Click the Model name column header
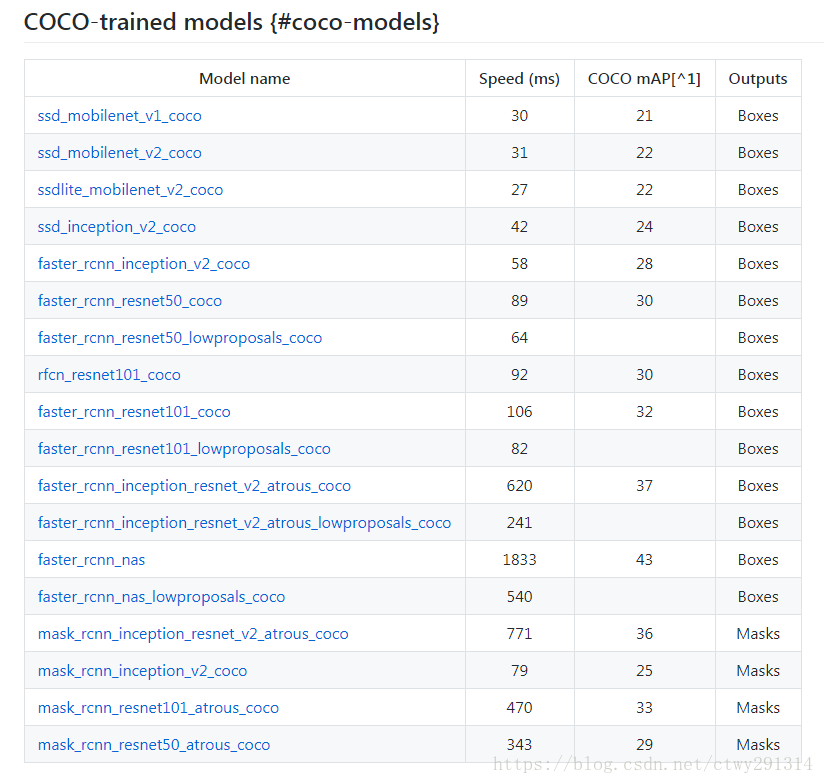Screen dimensions: 824x784 point(244,79)
